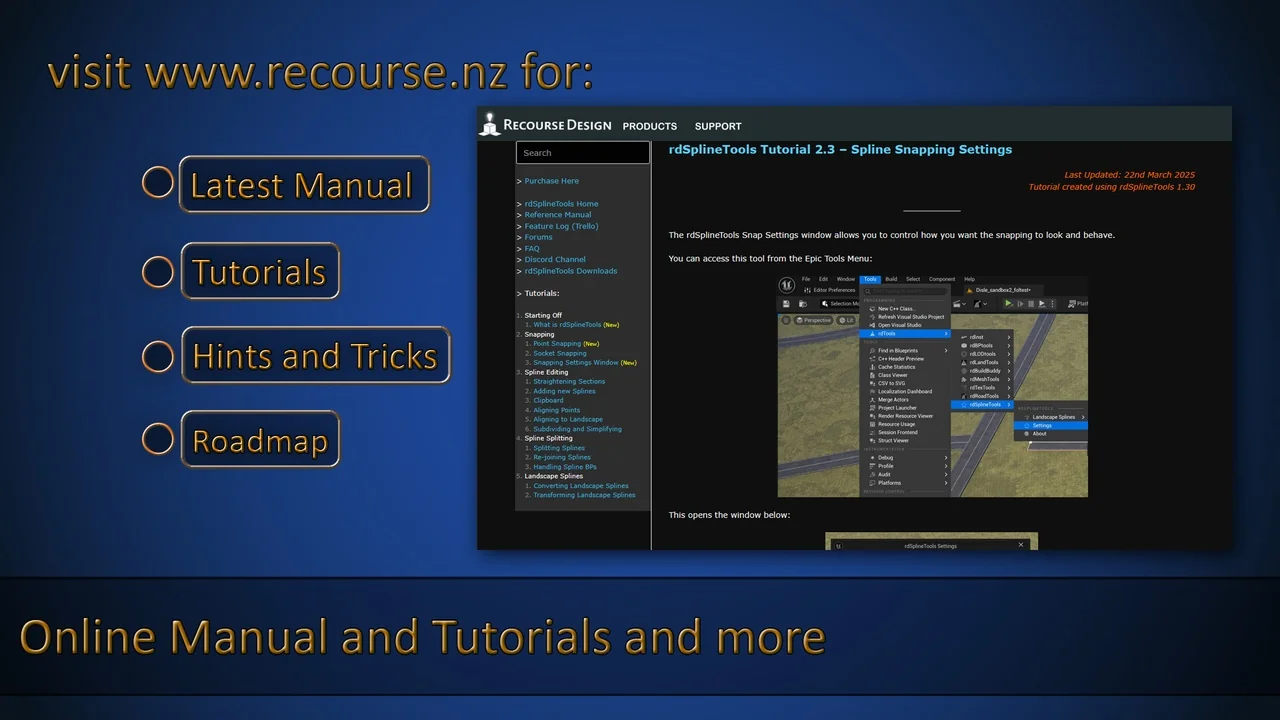Click the Unreal Engine logo in the screenshot

(788, 285)
